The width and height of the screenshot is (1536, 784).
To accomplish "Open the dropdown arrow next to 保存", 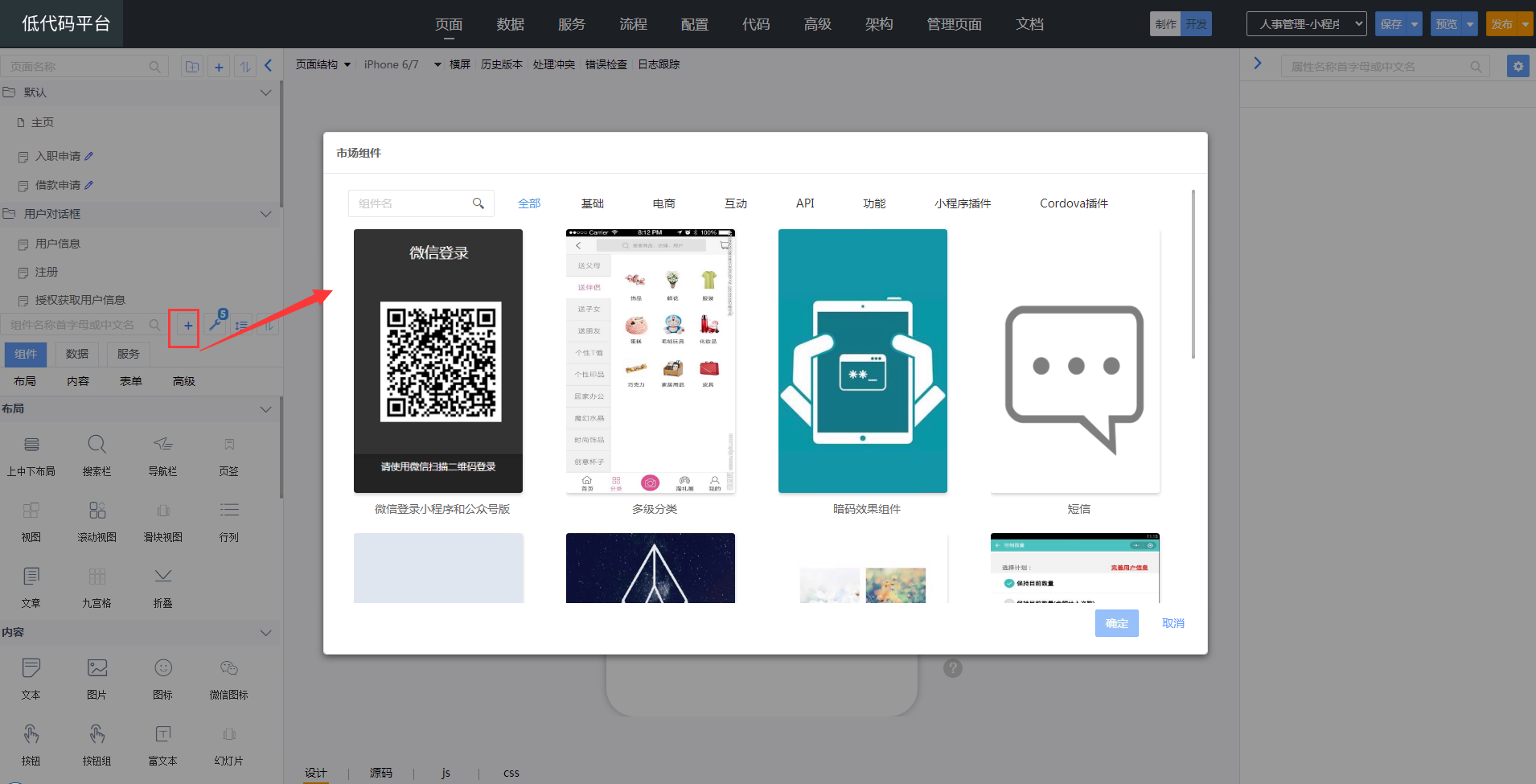I will coord(1415,24).
